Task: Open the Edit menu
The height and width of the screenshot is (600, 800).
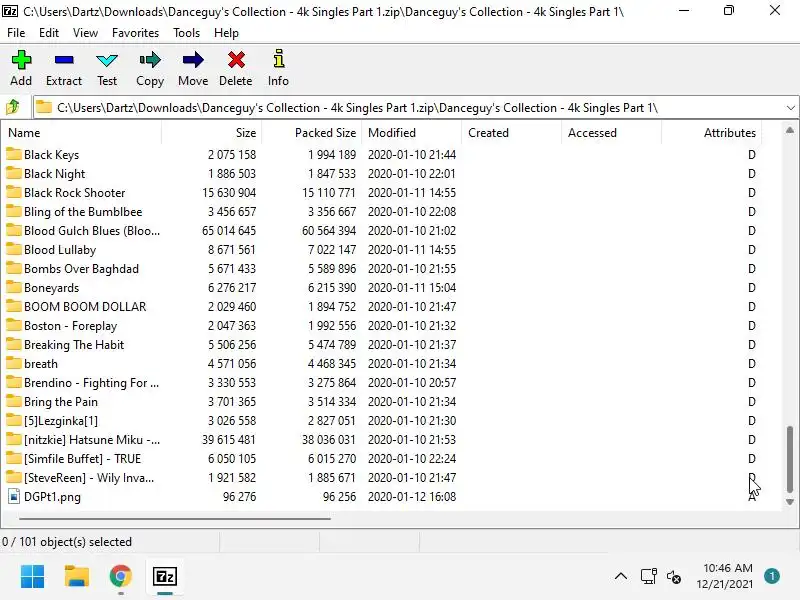Action: [x=48, y=33]
